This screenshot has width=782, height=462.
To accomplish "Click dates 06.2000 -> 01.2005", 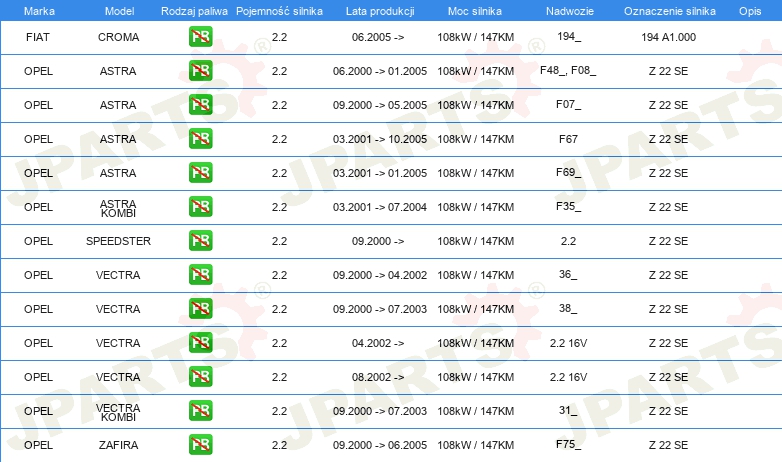I will [380, 71].
